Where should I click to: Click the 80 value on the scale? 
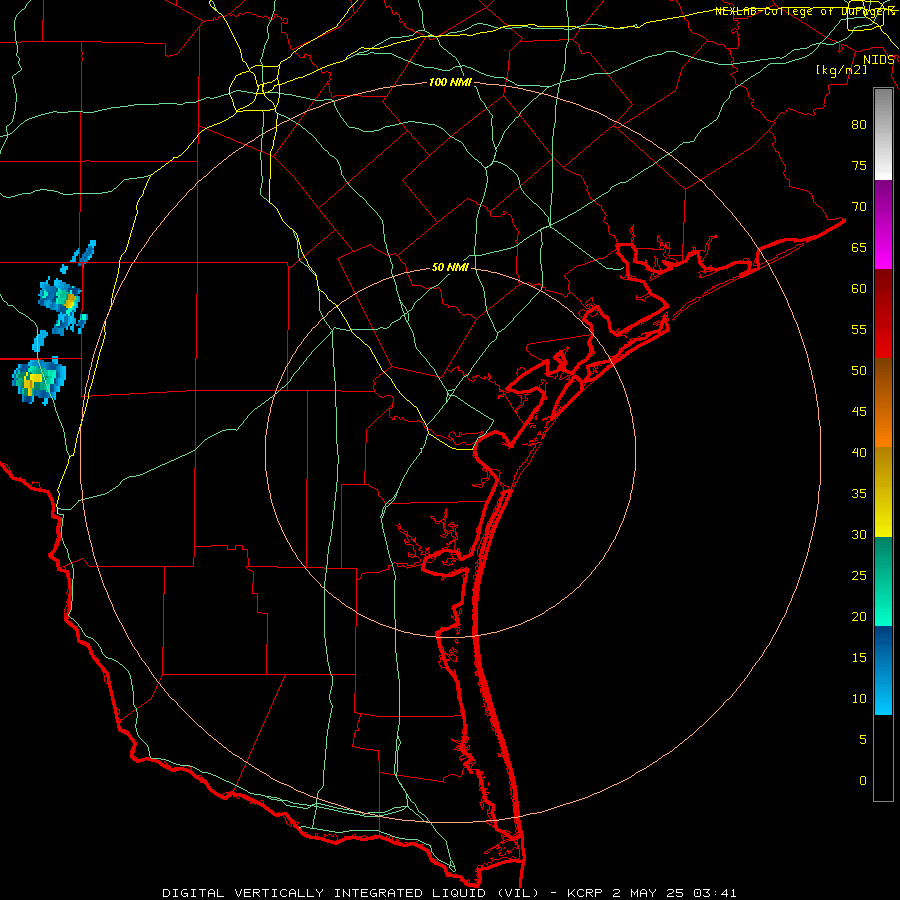click(859, 125)
